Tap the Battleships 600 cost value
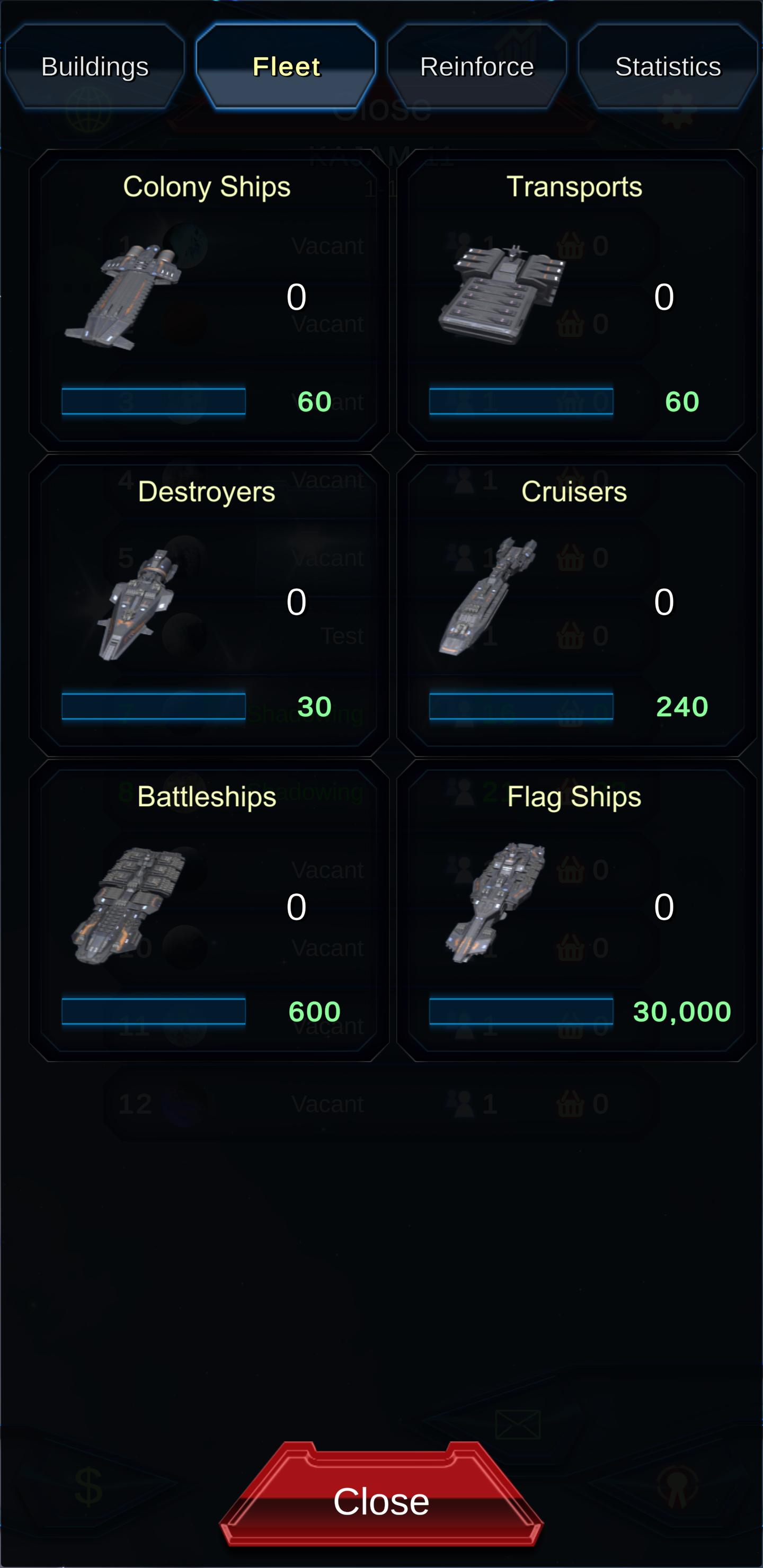The width and height of the screenshot is (763, 1568). tap(314, 1012)
